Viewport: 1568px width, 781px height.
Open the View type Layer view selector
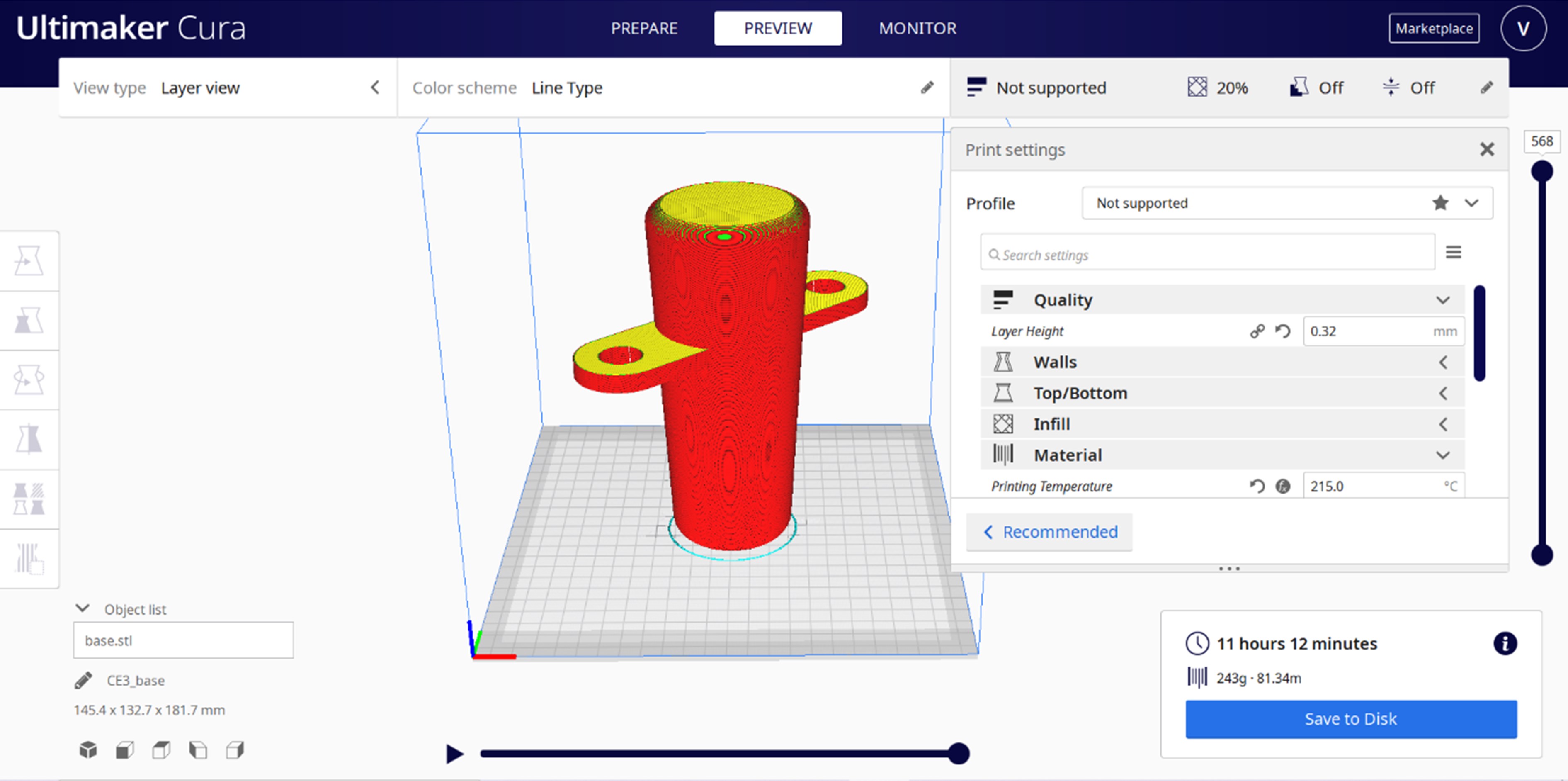[228, 88]
